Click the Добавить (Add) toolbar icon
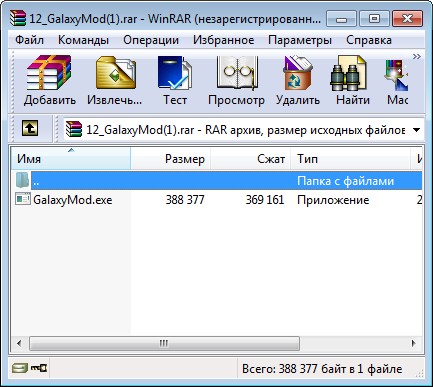Screen dimensions: 433x387 49,73
